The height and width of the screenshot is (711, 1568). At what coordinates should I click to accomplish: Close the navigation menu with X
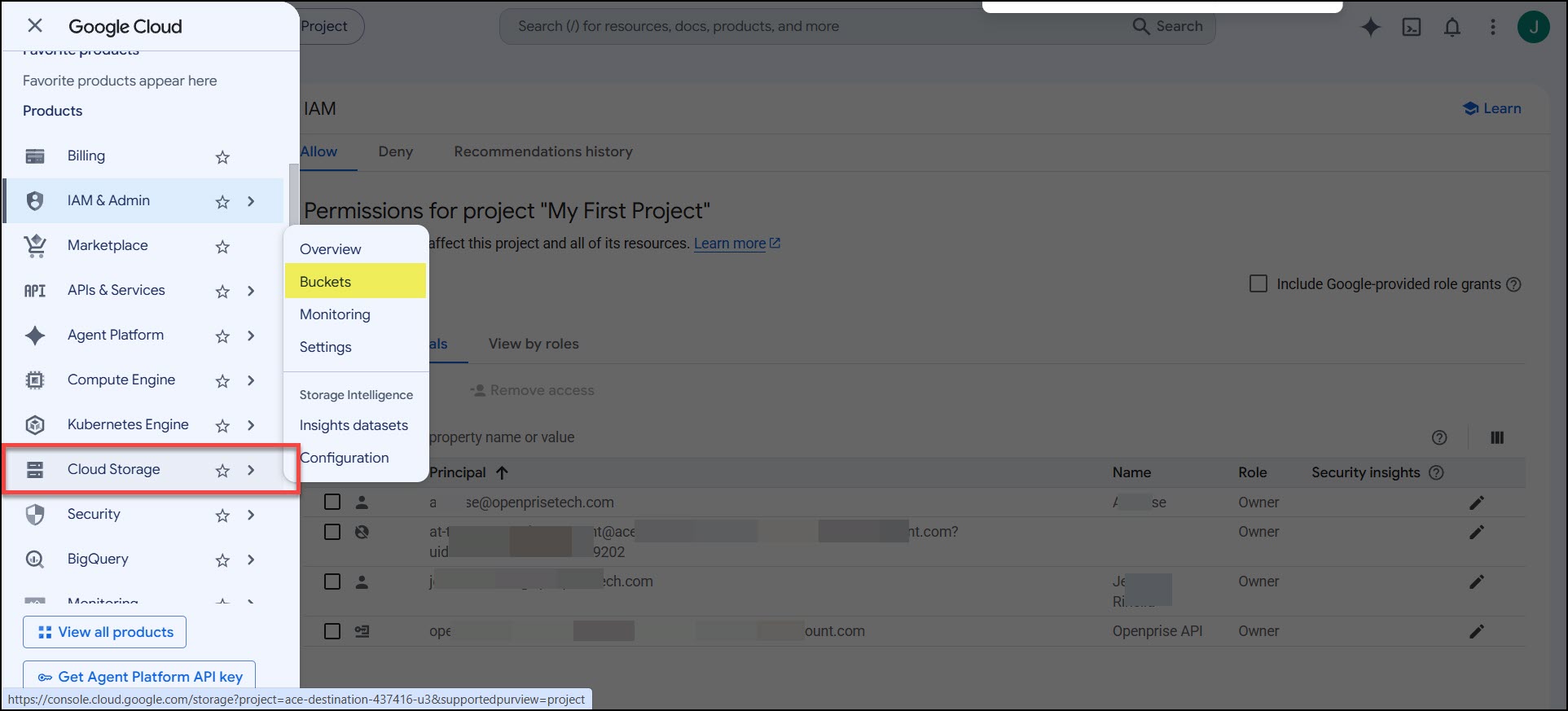click(35, 26)
